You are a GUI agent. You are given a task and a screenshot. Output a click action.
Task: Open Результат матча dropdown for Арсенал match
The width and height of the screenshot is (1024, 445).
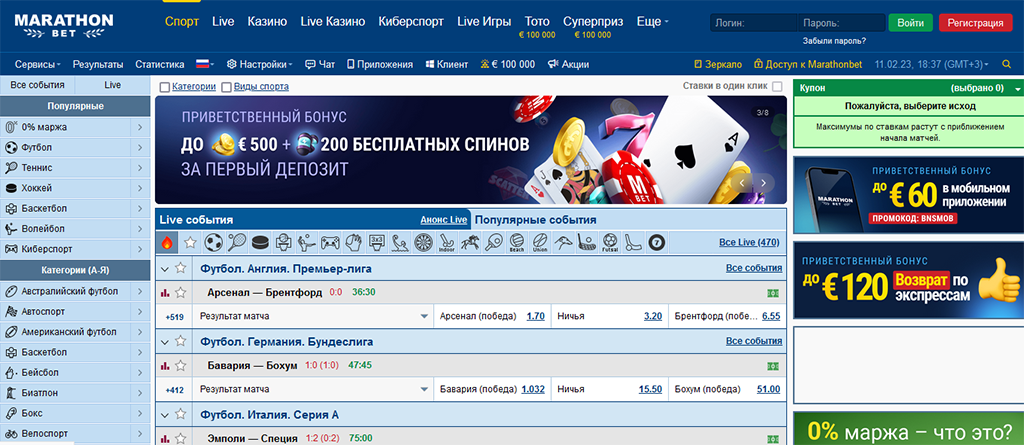pos(313,316)
